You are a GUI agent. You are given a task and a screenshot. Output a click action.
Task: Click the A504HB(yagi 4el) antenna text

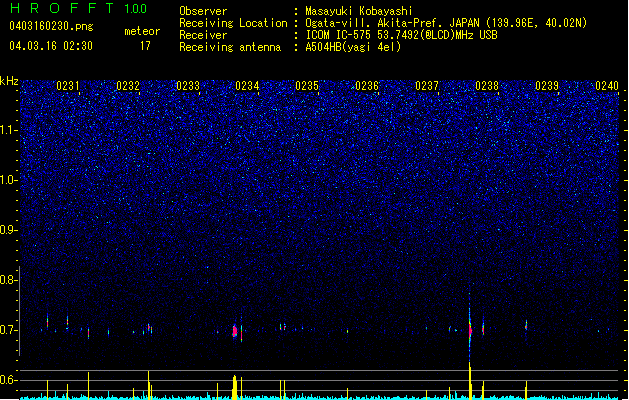[353, 47]
